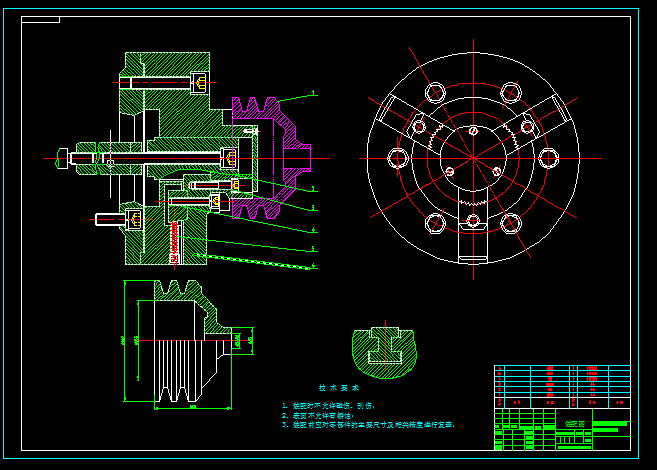Click balloon number 4 leader label
The height and width of the screenshot is (470, 657).
tap(313, 230)
